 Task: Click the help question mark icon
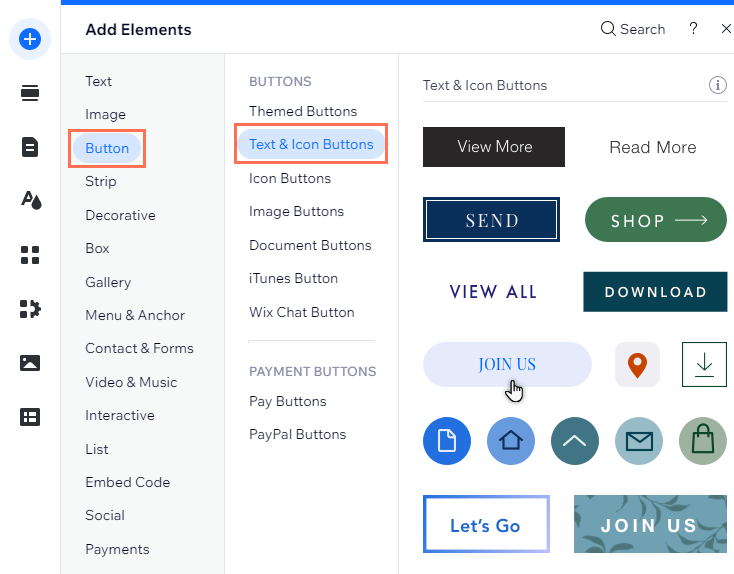(x=693, y=29)
